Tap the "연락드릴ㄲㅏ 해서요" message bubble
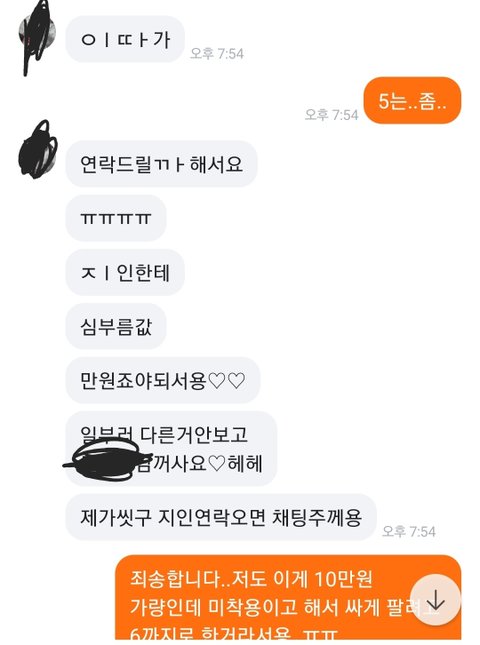This screenshot has height=645, width=480. tap(161, 164)
